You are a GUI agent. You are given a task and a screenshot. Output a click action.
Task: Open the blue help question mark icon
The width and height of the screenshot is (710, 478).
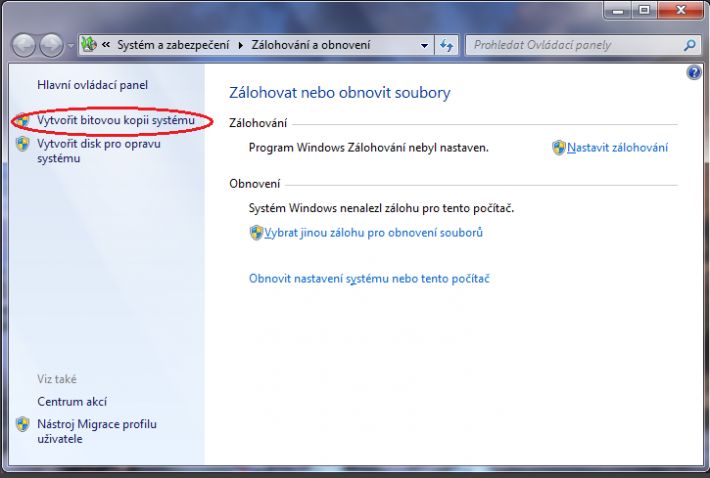(694, 72)
